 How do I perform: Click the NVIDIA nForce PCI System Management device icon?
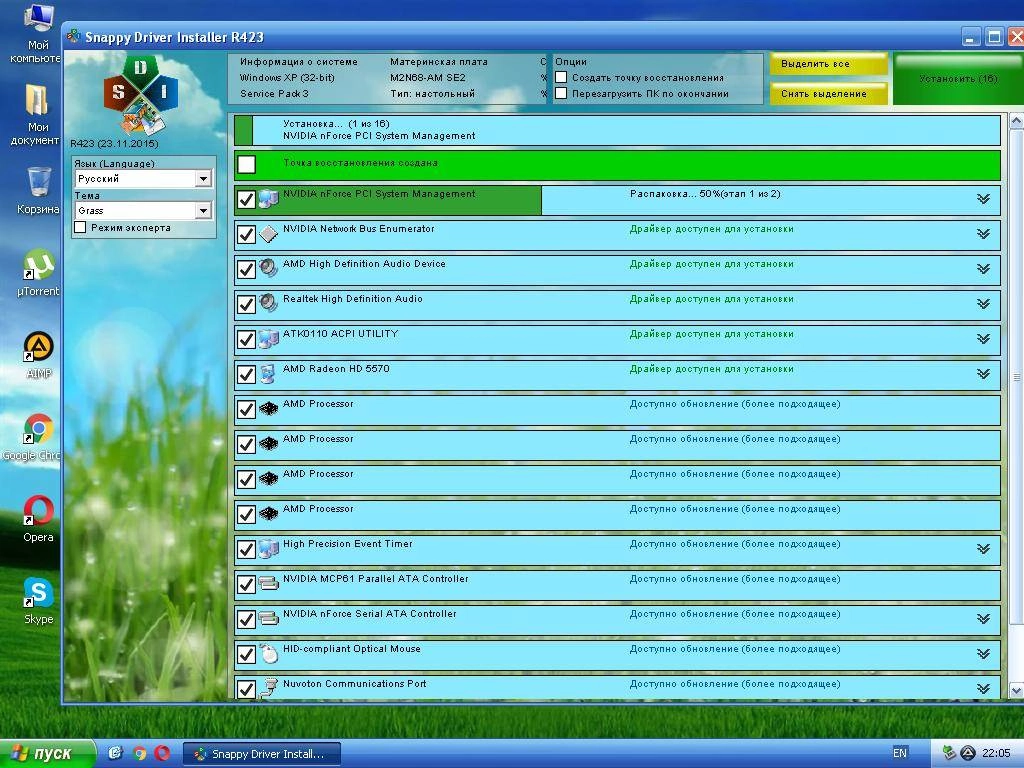(268, 199)
